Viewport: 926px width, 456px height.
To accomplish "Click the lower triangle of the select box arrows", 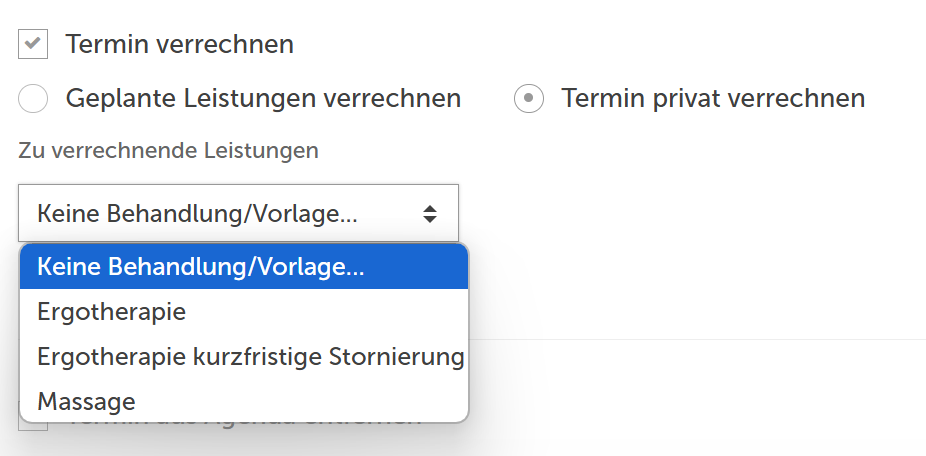I will (430, 219).
